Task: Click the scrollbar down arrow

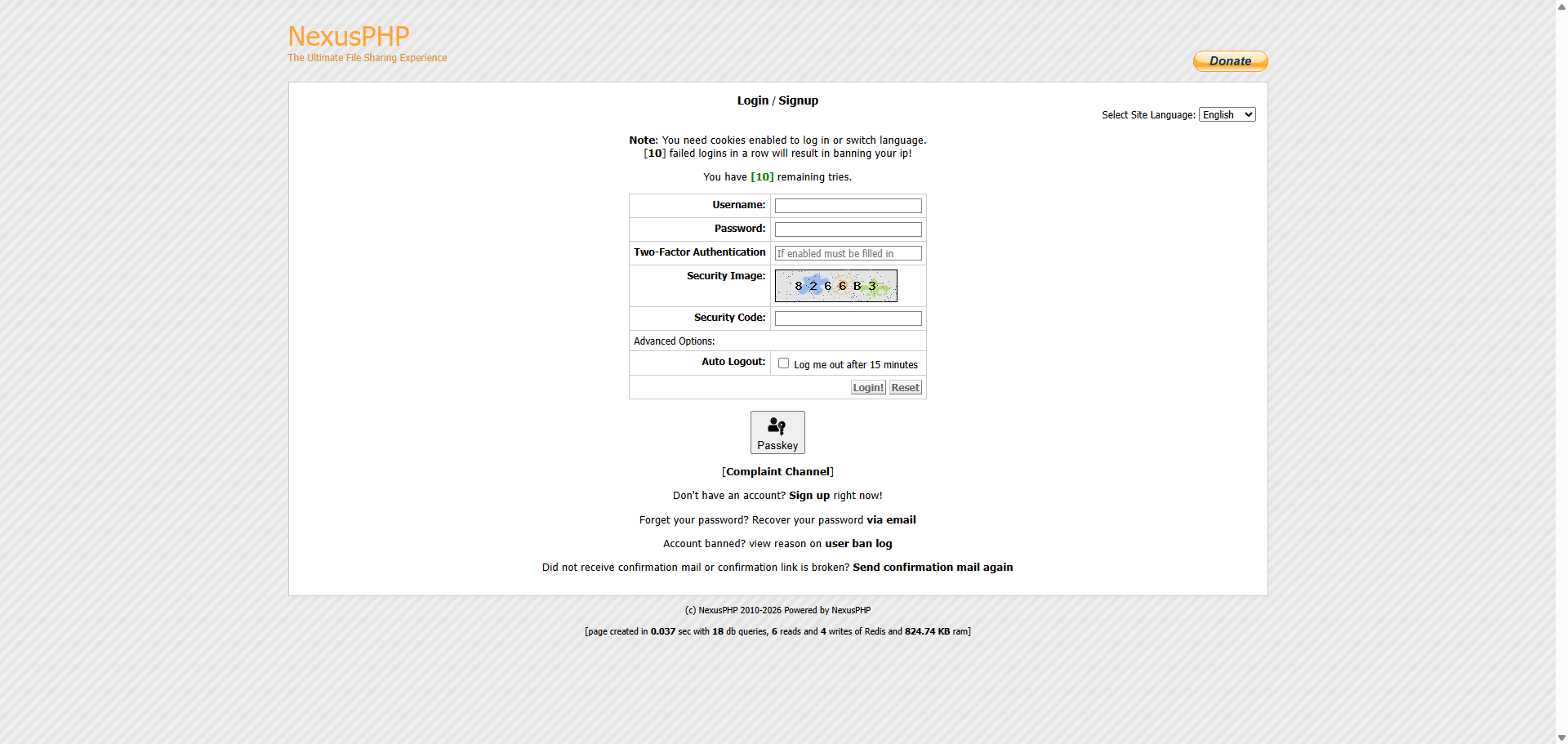Action: [x=1561, y=737]
